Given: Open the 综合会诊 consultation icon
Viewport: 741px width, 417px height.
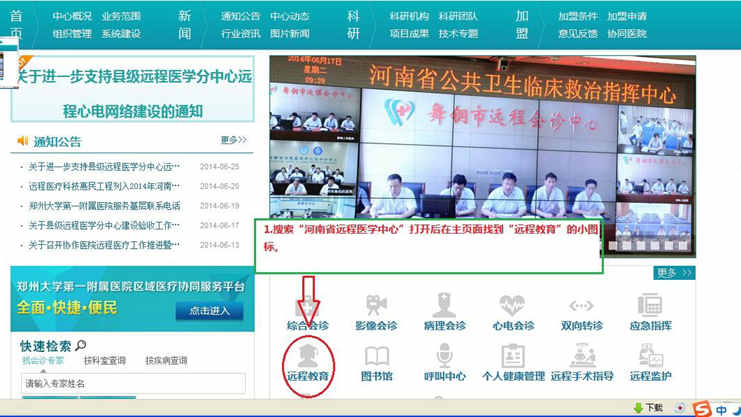Looking at the screenshot, I should click(x=308, y=305).
